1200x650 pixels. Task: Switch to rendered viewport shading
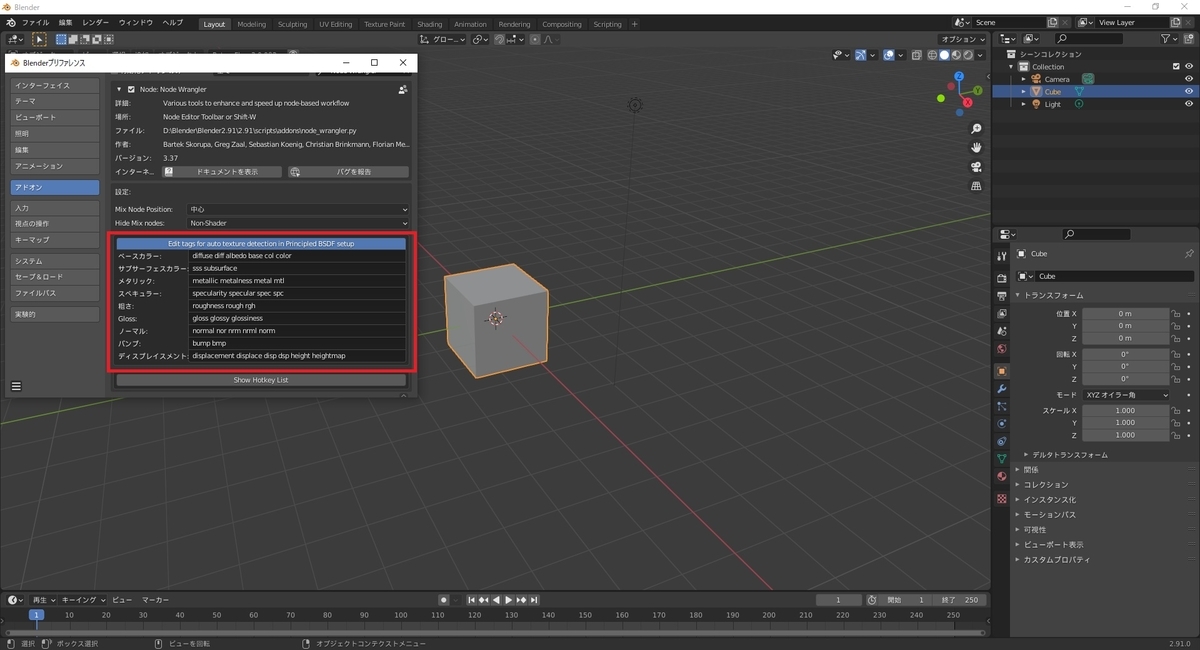tap(968, 55)
